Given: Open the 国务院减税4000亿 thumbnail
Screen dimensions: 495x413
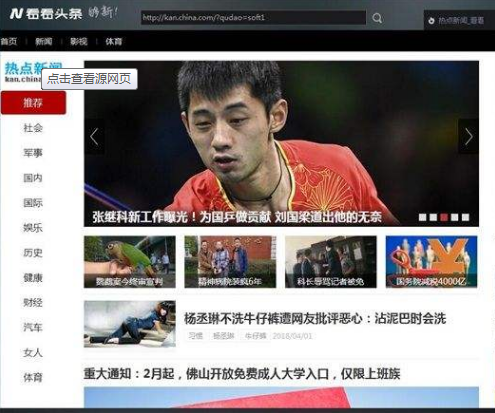Looking at the screenshot, I should (431, 262).
